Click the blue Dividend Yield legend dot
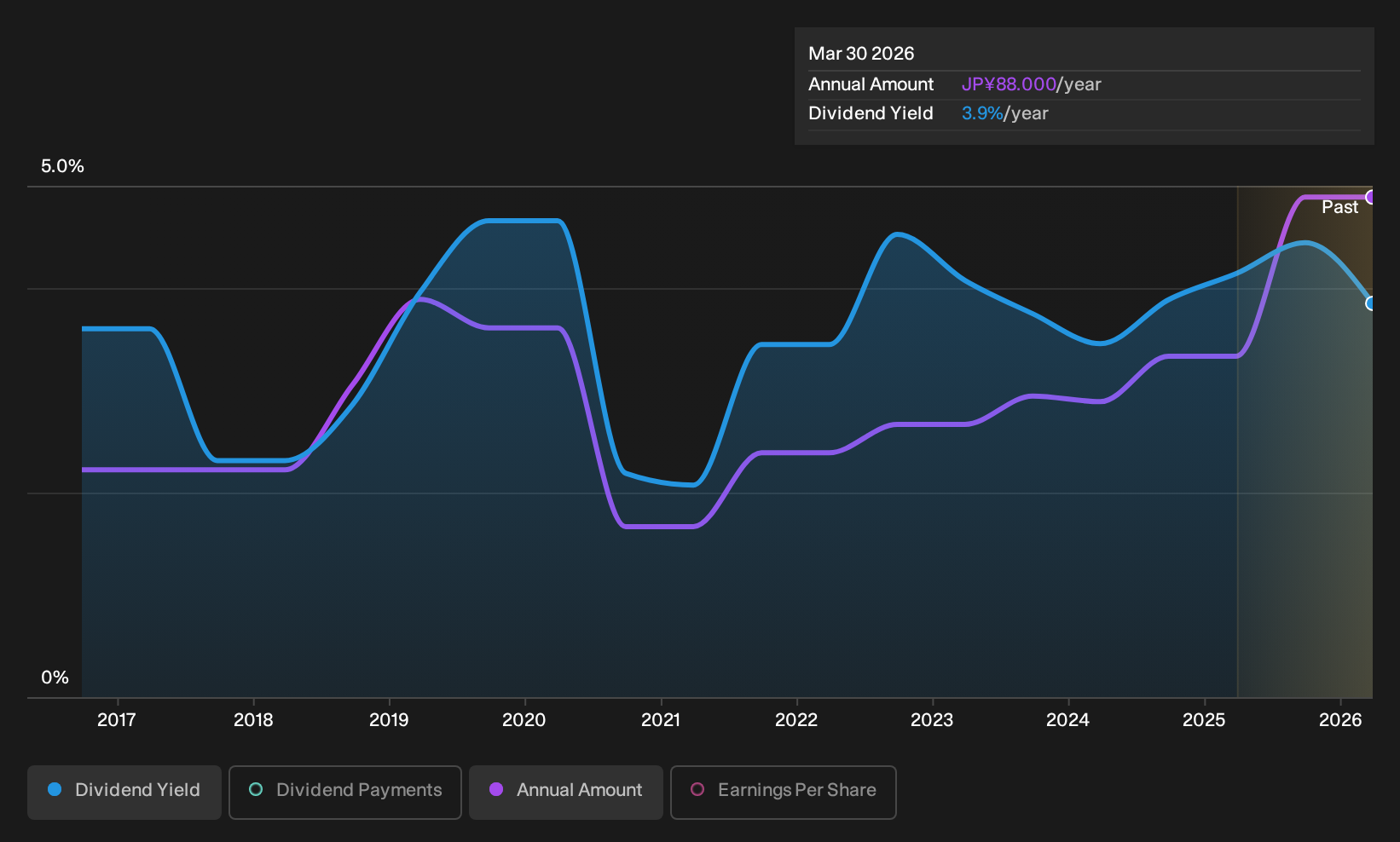 (55, 790)
